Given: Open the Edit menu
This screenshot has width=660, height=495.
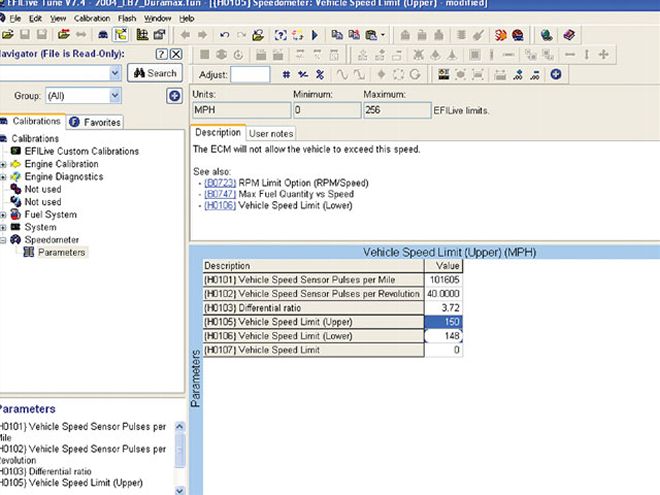Looking at the screenshot, I should (x=35, y=19).
